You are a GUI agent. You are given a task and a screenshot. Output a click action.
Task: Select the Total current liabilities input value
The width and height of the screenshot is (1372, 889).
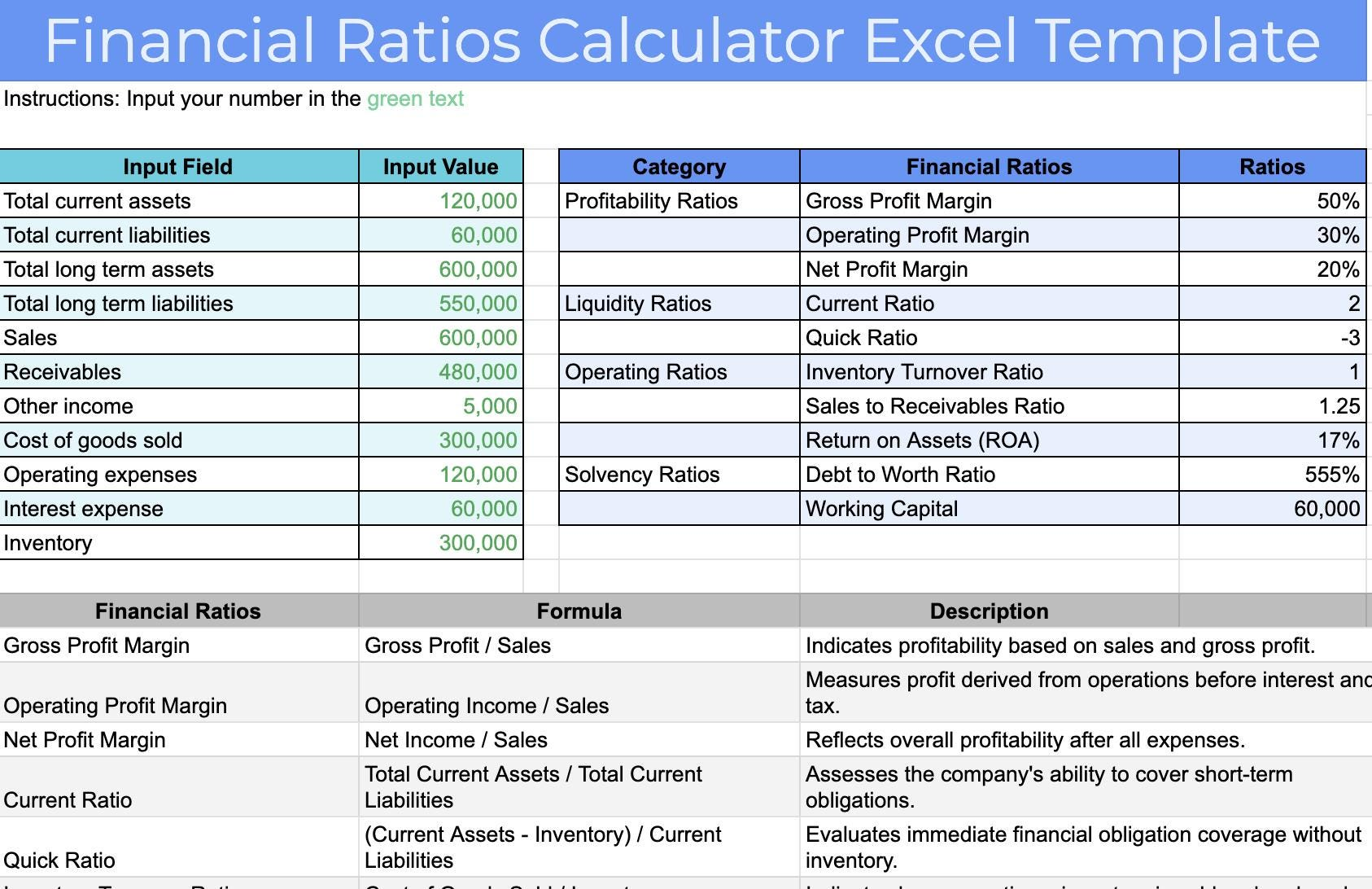[x=483, y=235]
